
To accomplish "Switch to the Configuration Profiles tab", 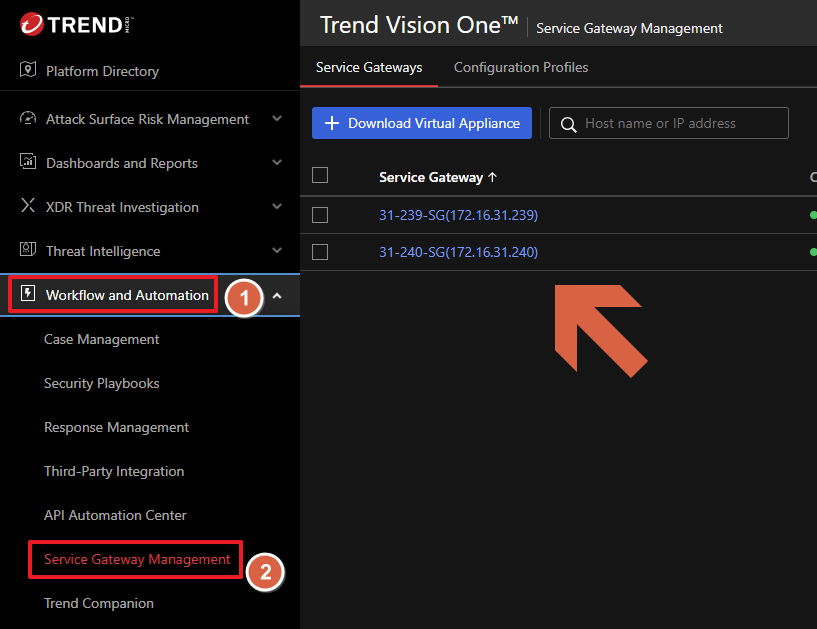I will click(x=520, y=68).
